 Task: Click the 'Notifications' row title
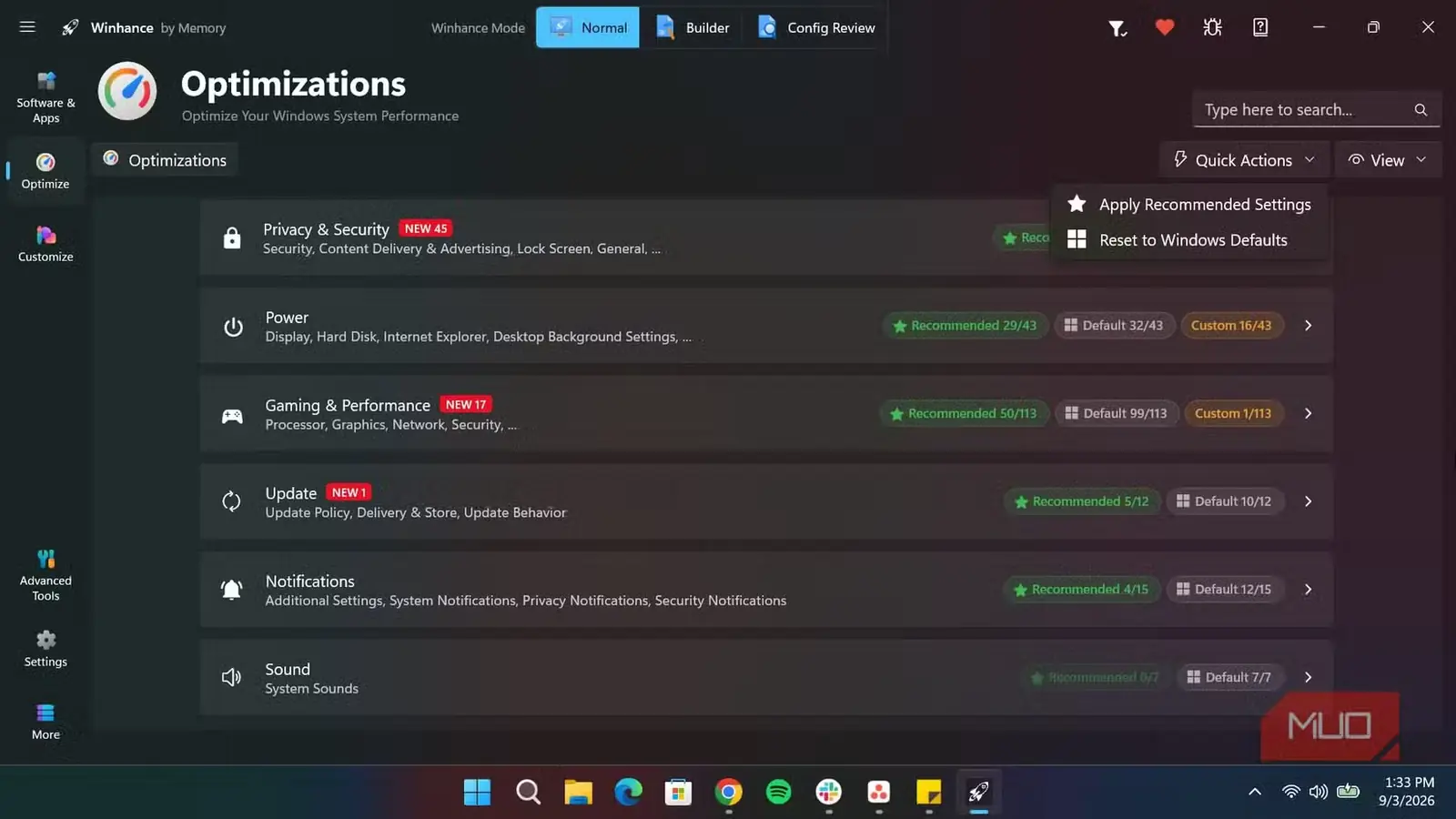(309, 581)
